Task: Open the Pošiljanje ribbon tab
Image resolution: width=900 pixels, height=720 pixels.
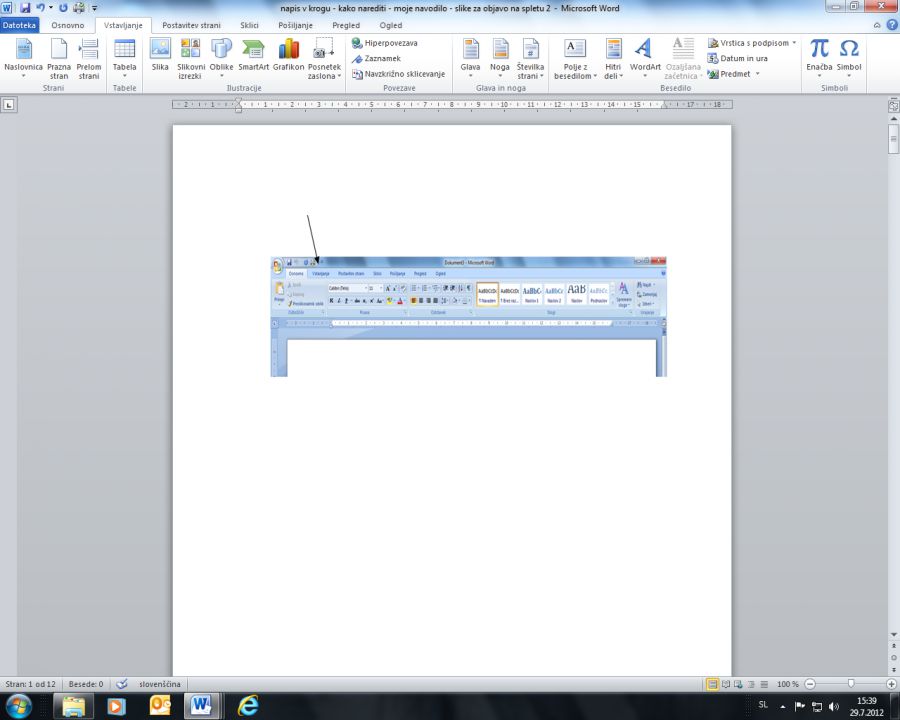Action: tap(296, 25)
